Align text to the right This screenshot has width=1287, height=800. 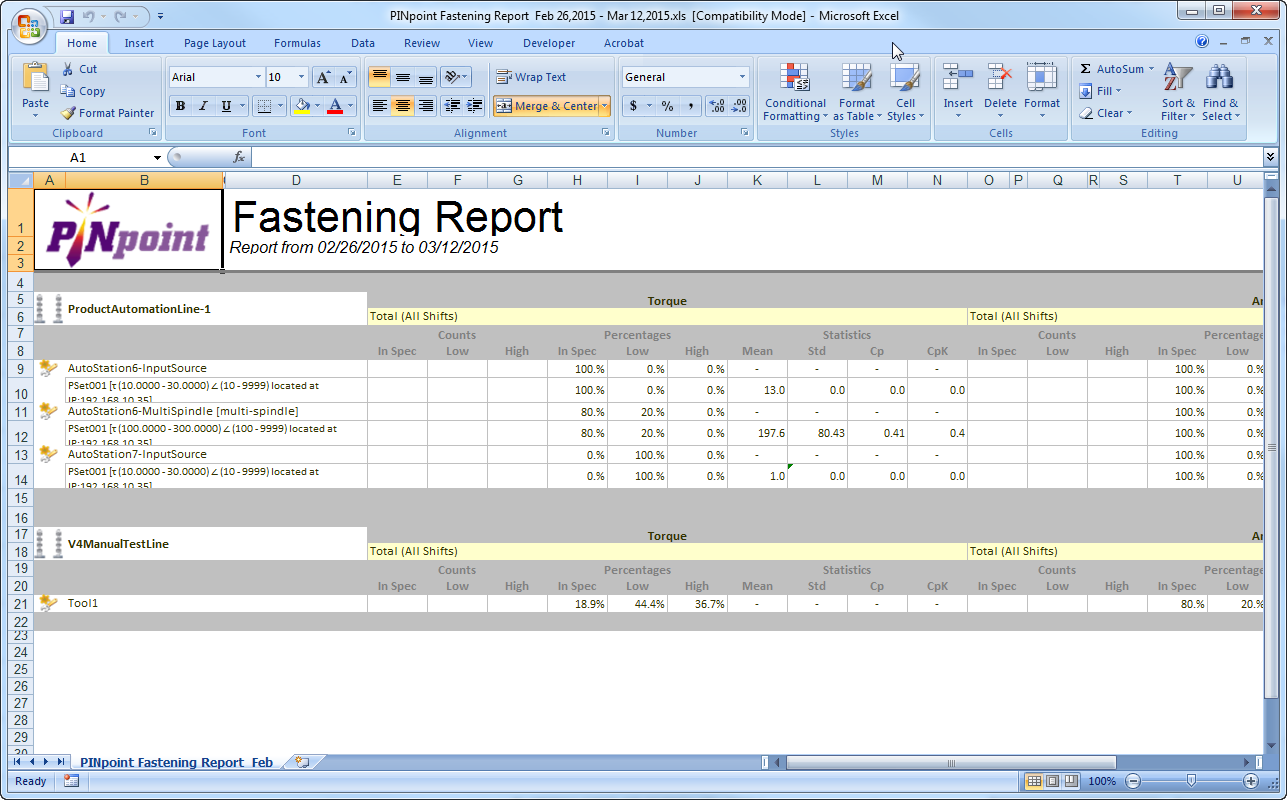point(426,106)
